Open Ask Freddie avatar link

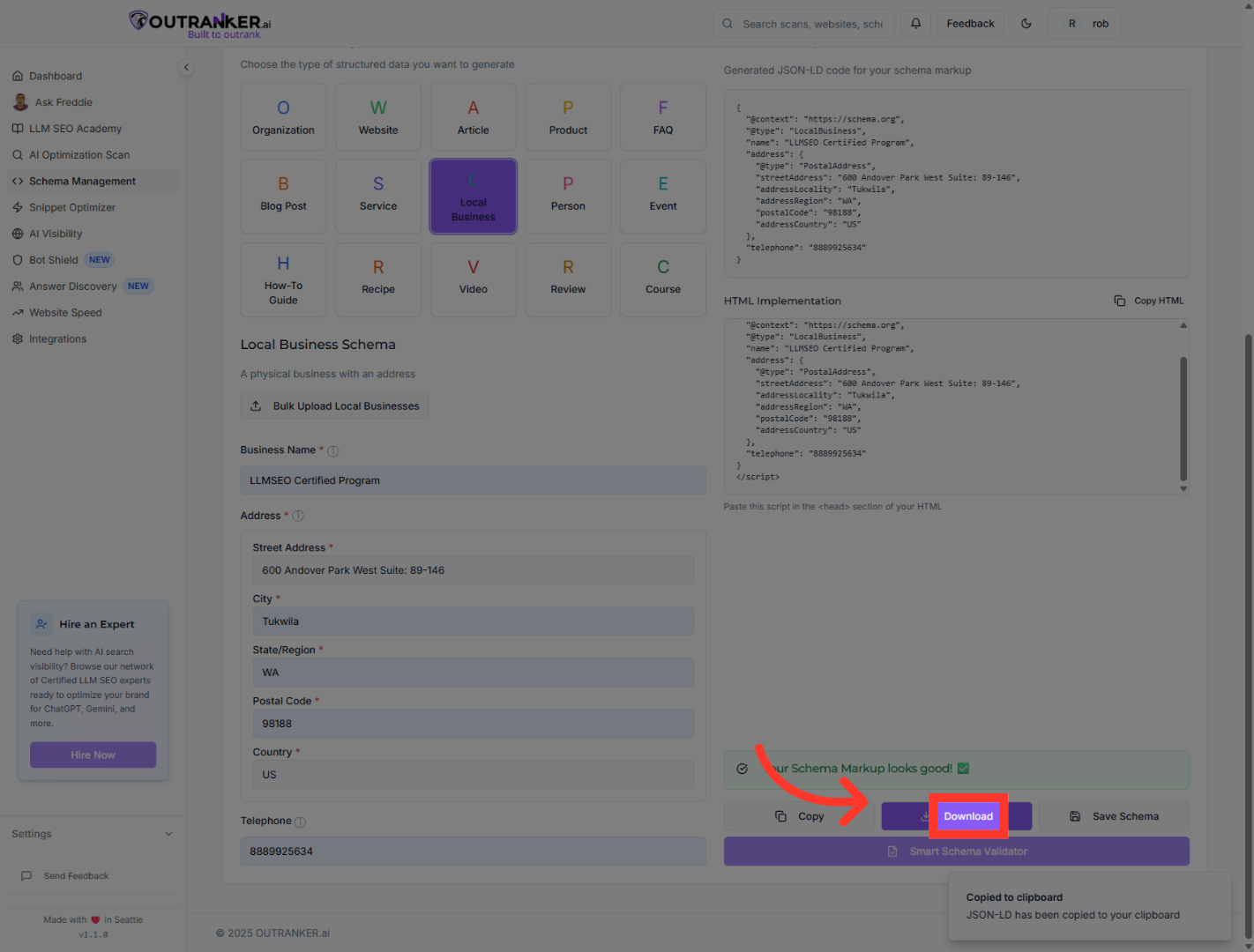(x=21, y=102)
